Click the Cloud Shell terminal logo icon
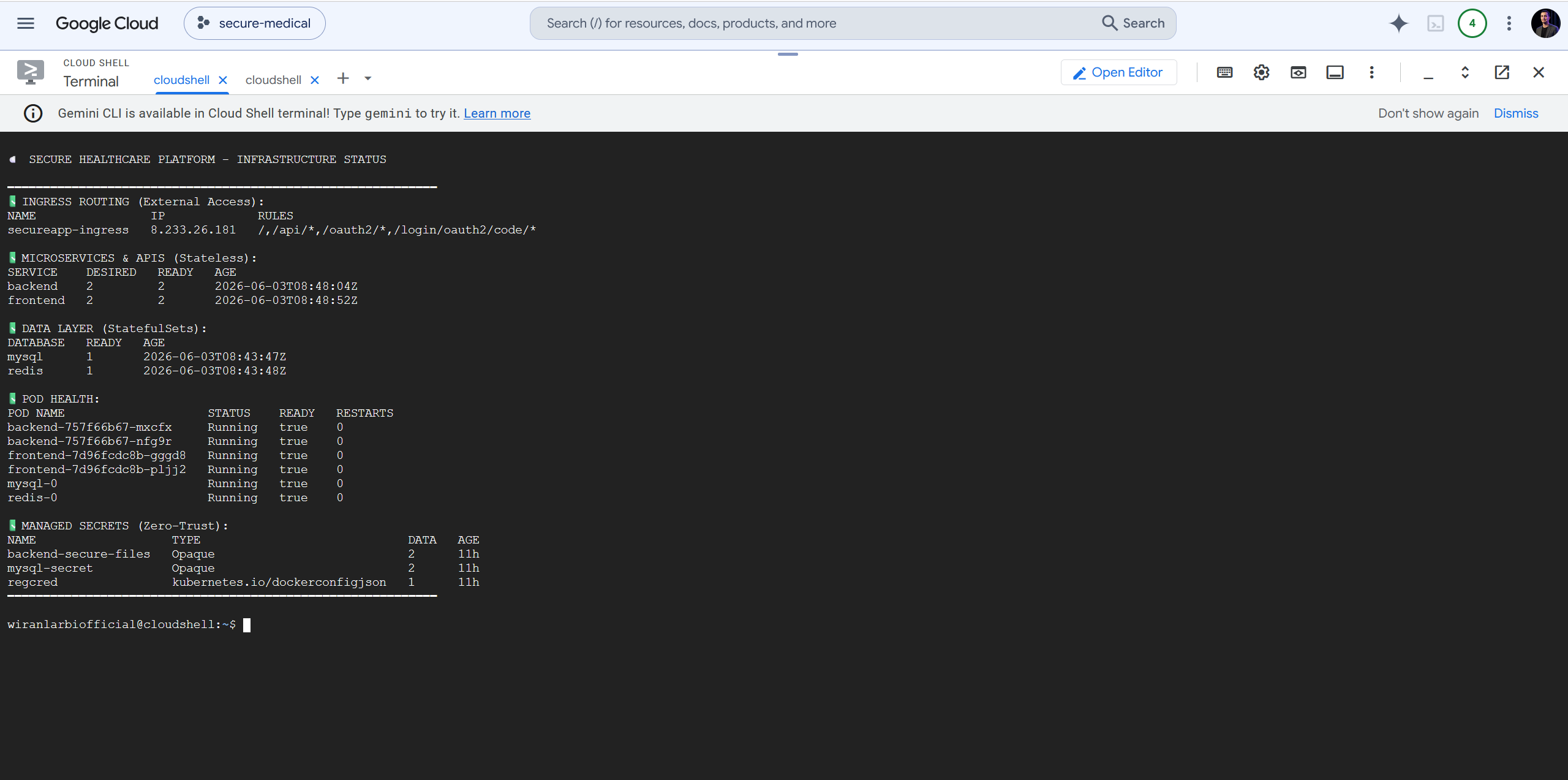Viewport: 1568px width, 780px height. 31,72
